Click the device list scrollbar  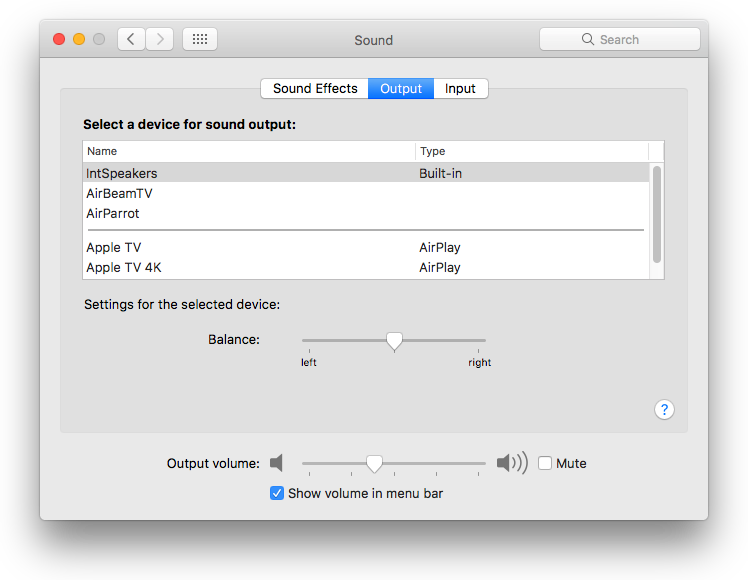[657, 213]
